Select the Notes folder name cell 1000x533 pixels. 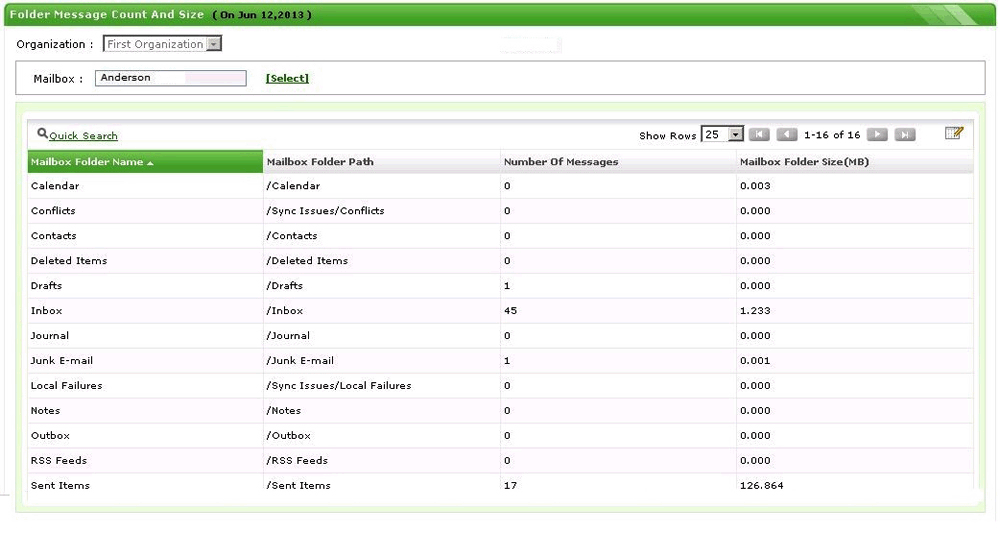click(x=145, y=411)
